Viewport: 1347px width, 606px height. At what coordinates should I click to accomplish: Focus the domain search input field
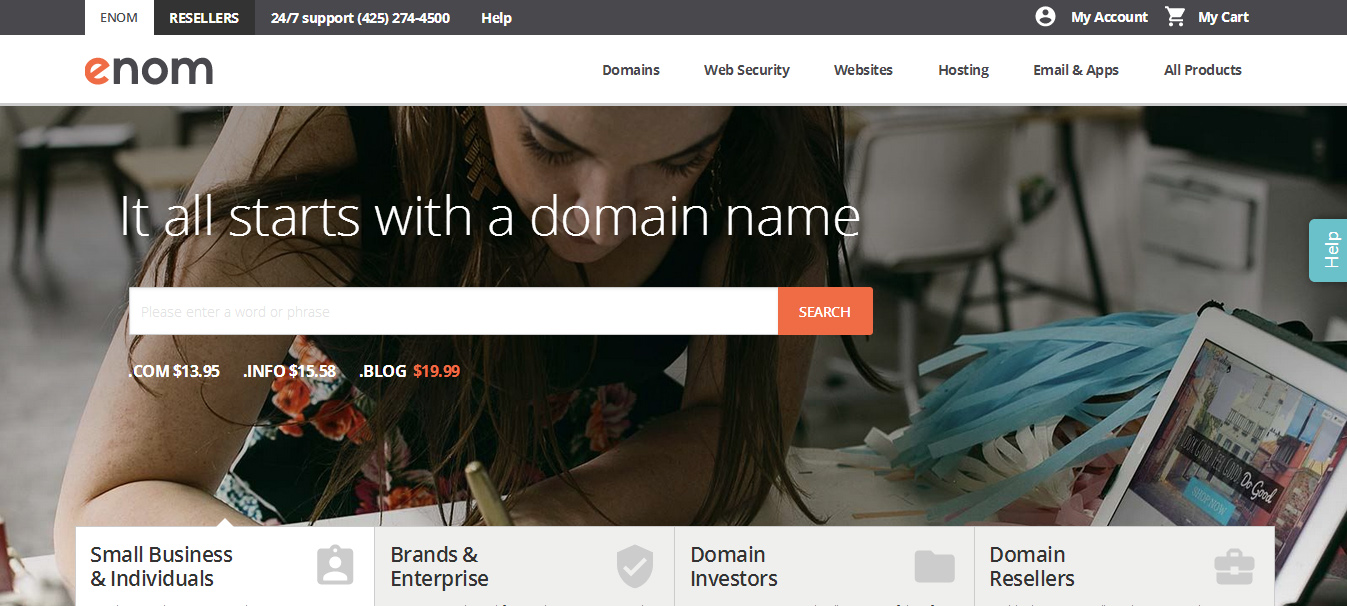[x=454, y=311]
